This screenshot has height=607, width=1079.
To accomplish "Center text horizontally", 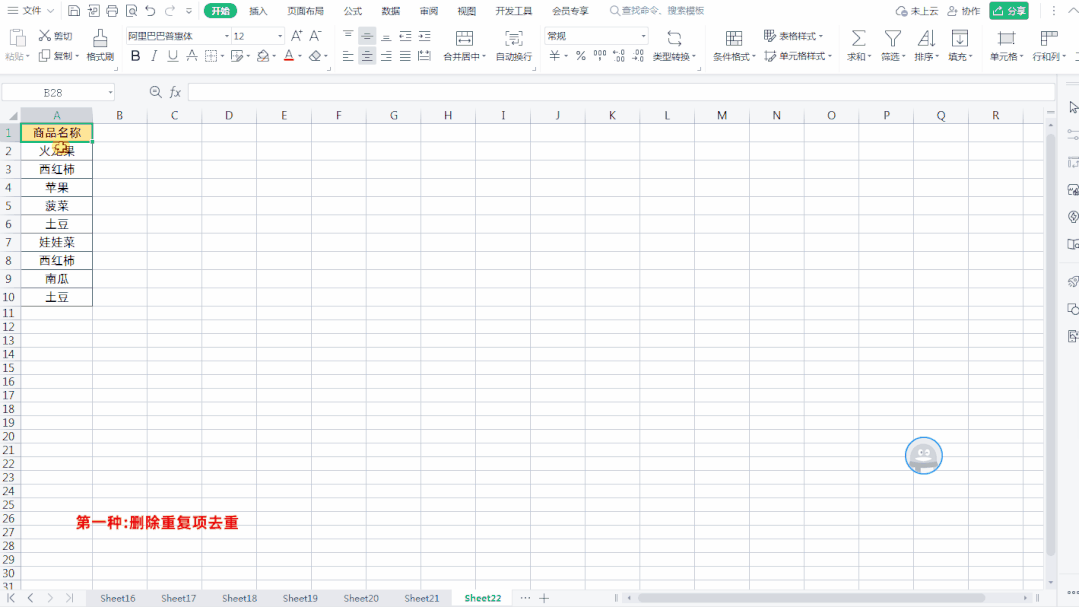I will click(367, 56).
